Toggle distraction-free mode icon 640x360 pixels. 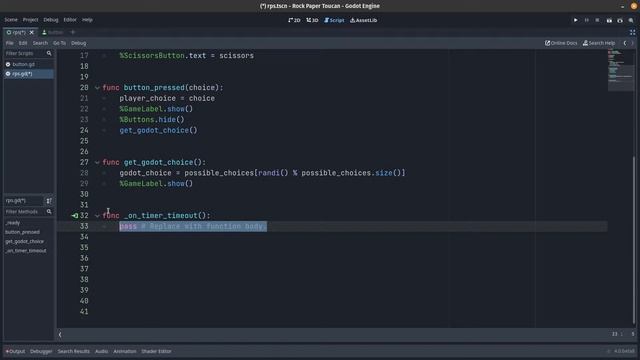(x=632, y=32)
